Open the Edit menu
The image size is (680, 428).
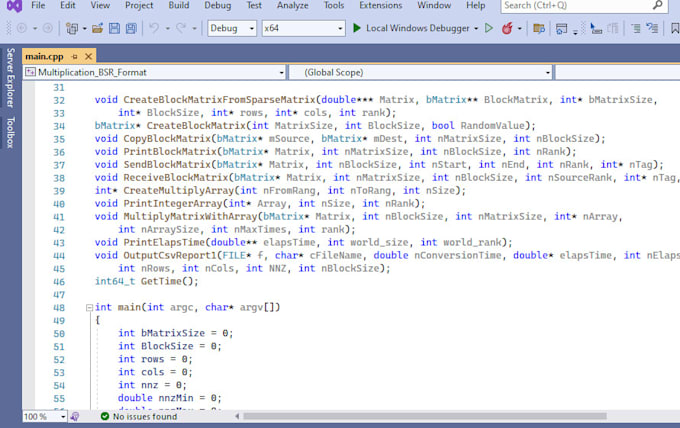[x=68, y=5]
